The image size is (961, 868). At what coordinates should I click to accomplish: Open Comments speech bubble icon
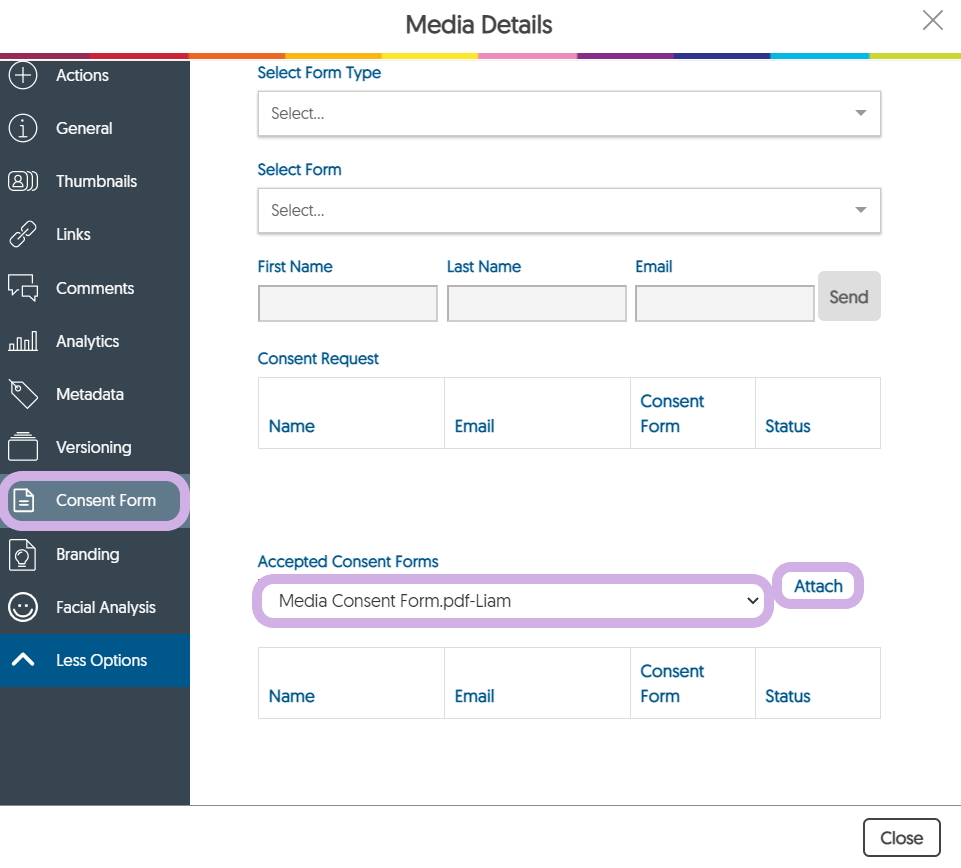click(x=22, y=288)
